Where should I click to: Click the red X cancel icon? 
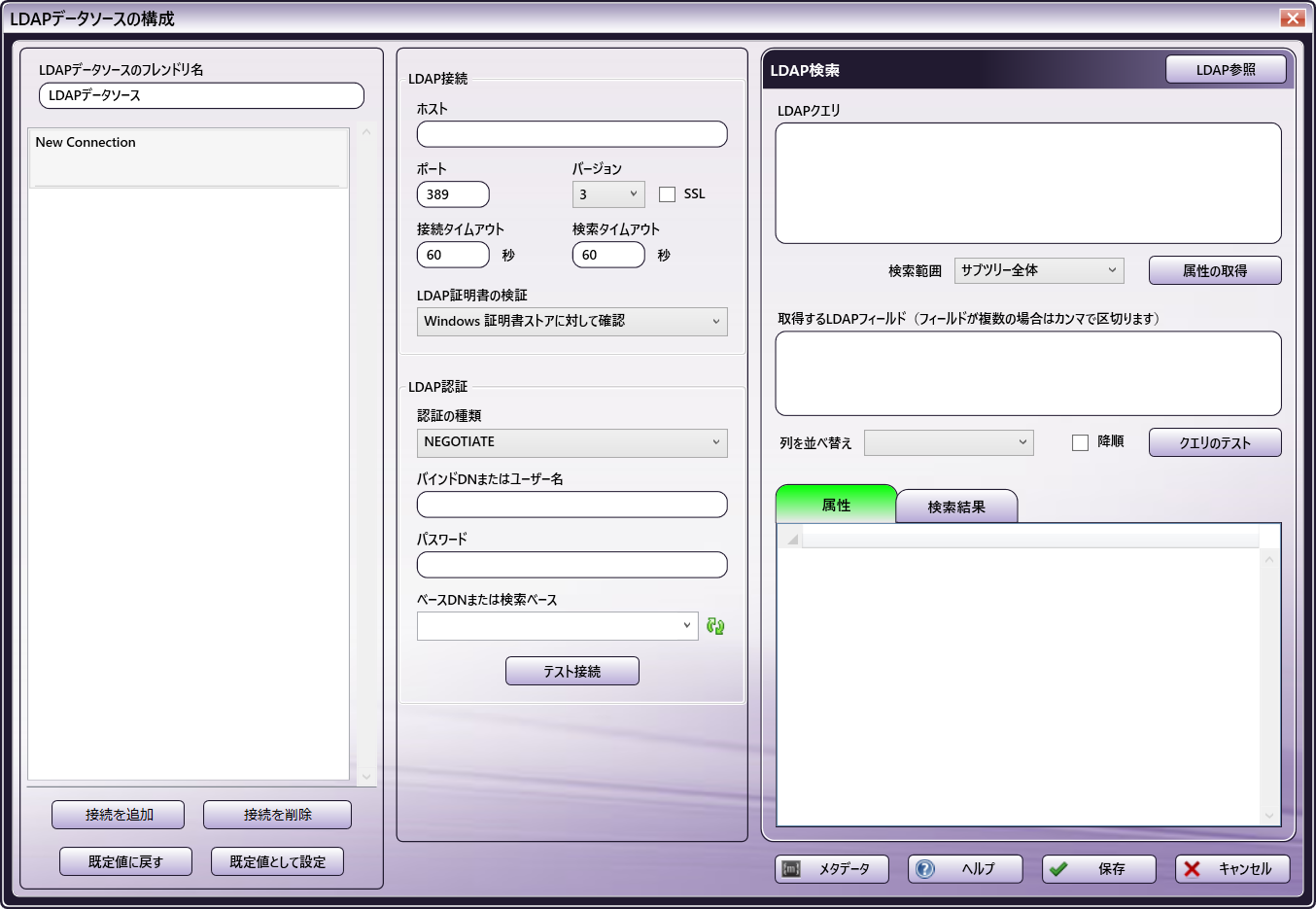pyautogui.click(x=1192, y=868)
